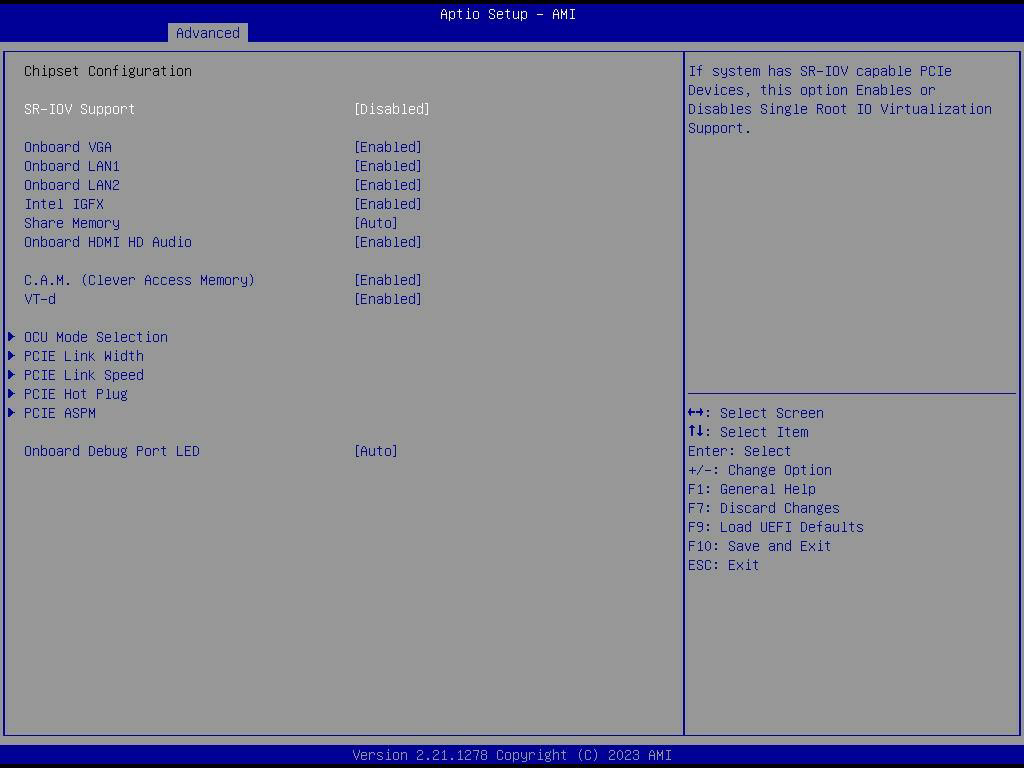Toggle SR-IOV Support Disabled value
1024x768 pixels.
point(391,109)
